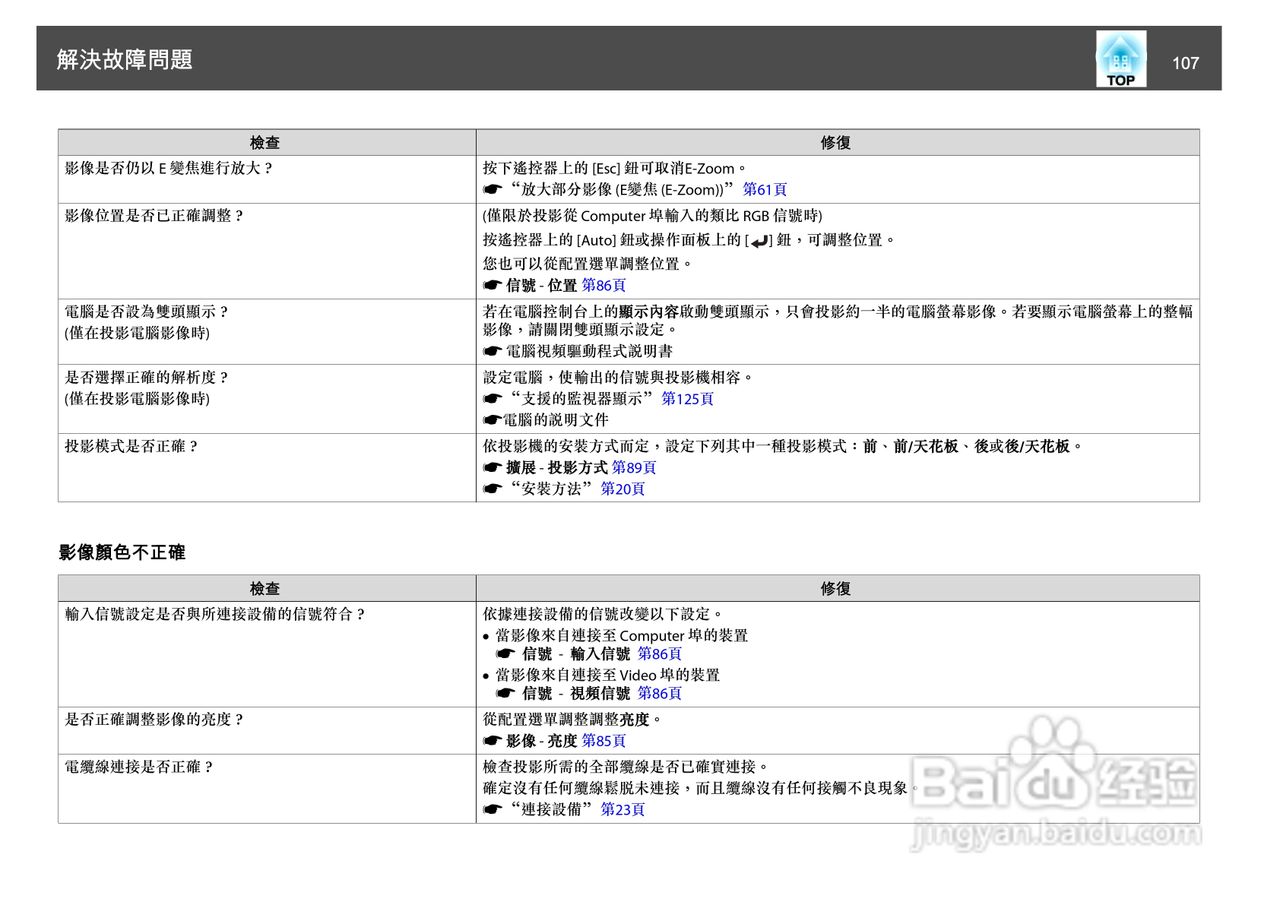1280x905 pixels.
Task: Click the first table's 檢查 column header
Action: click(266, 143)
